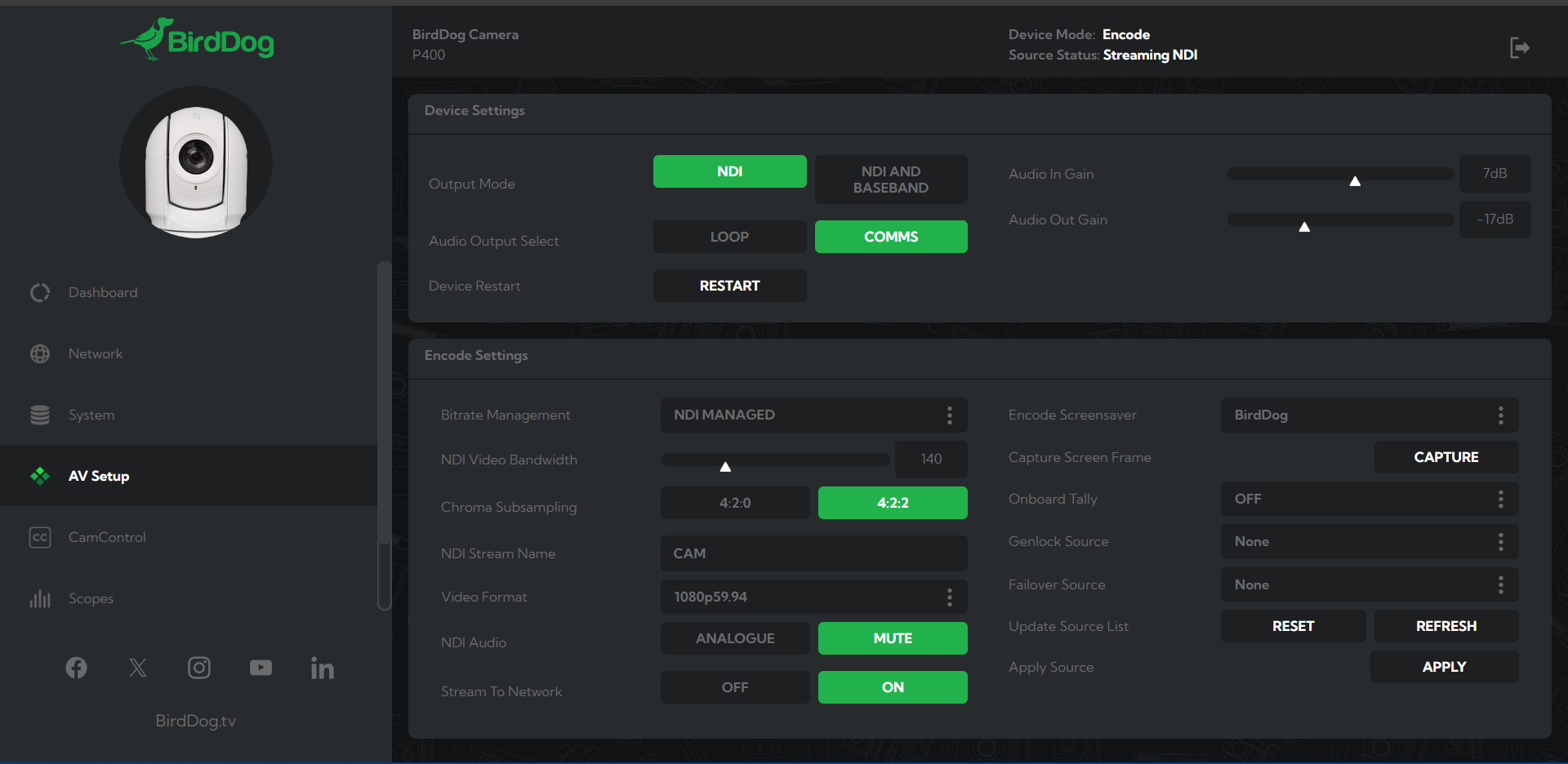
Task: Click APPLY to apply source
Action: coord(1444,667)
